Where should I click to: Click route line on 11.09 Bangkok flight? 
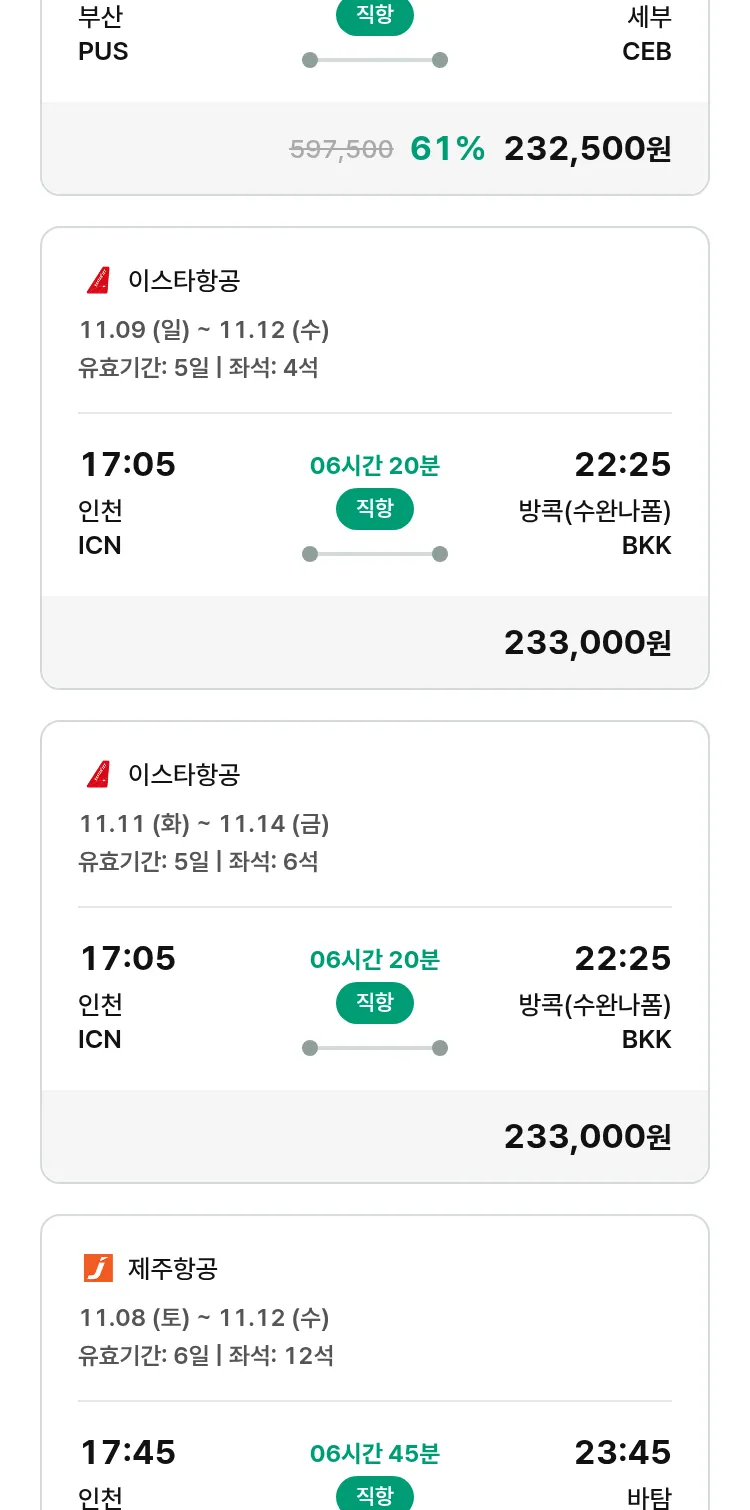pyautogui.click(x=375, y=554)
